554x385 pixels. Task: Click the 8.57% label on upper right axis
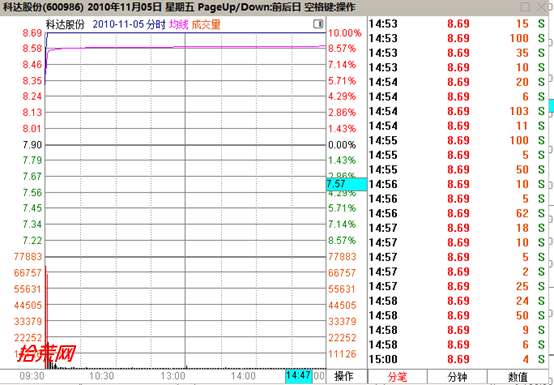pyautogui.click(x=342, y=48)
